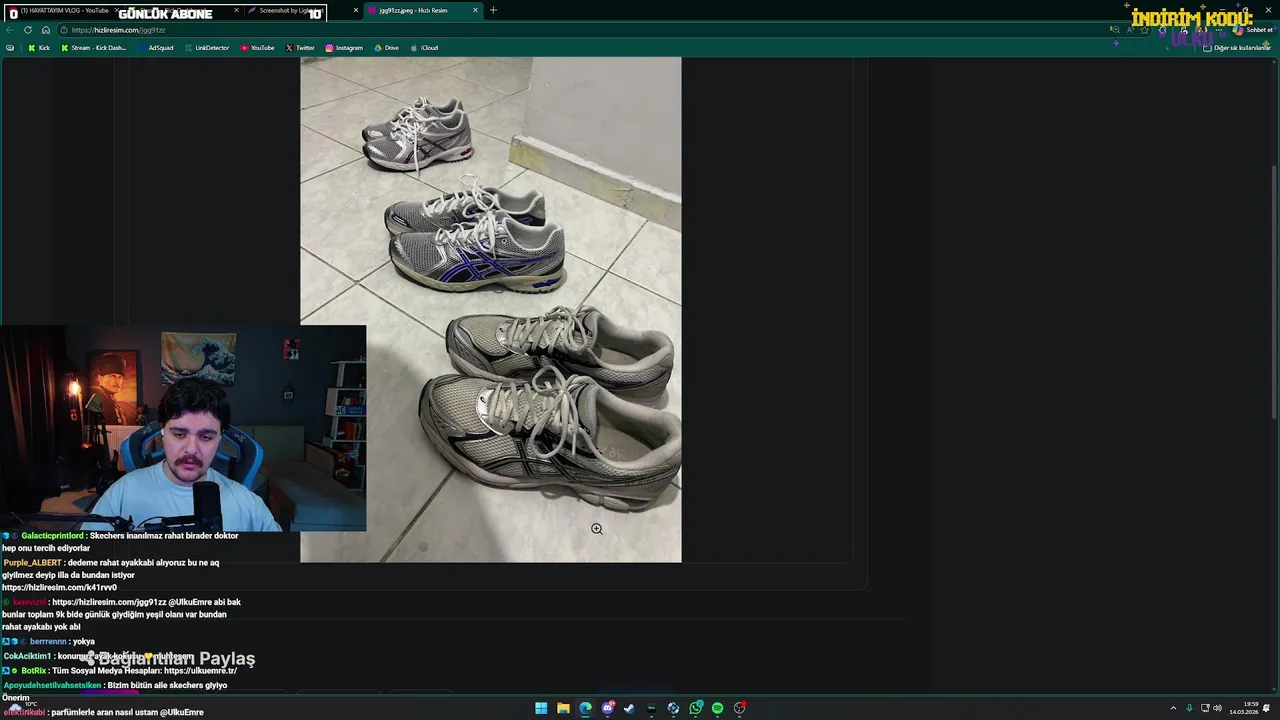Open the iCloud bookmark
1280x720 pixels.
point(425,48)
